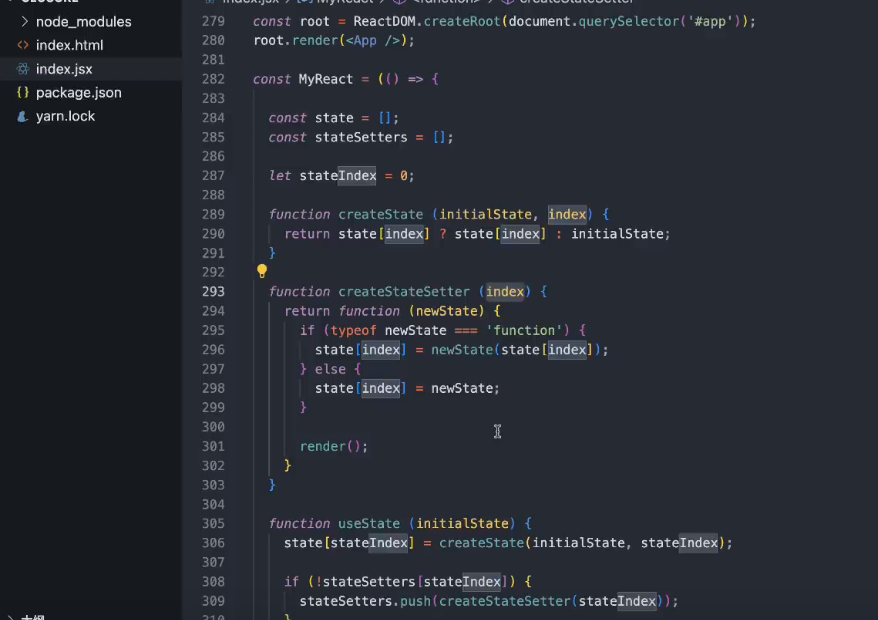878x620 pixels.
Task: Click line number 287 in gutter
Action: coord(213,175)
